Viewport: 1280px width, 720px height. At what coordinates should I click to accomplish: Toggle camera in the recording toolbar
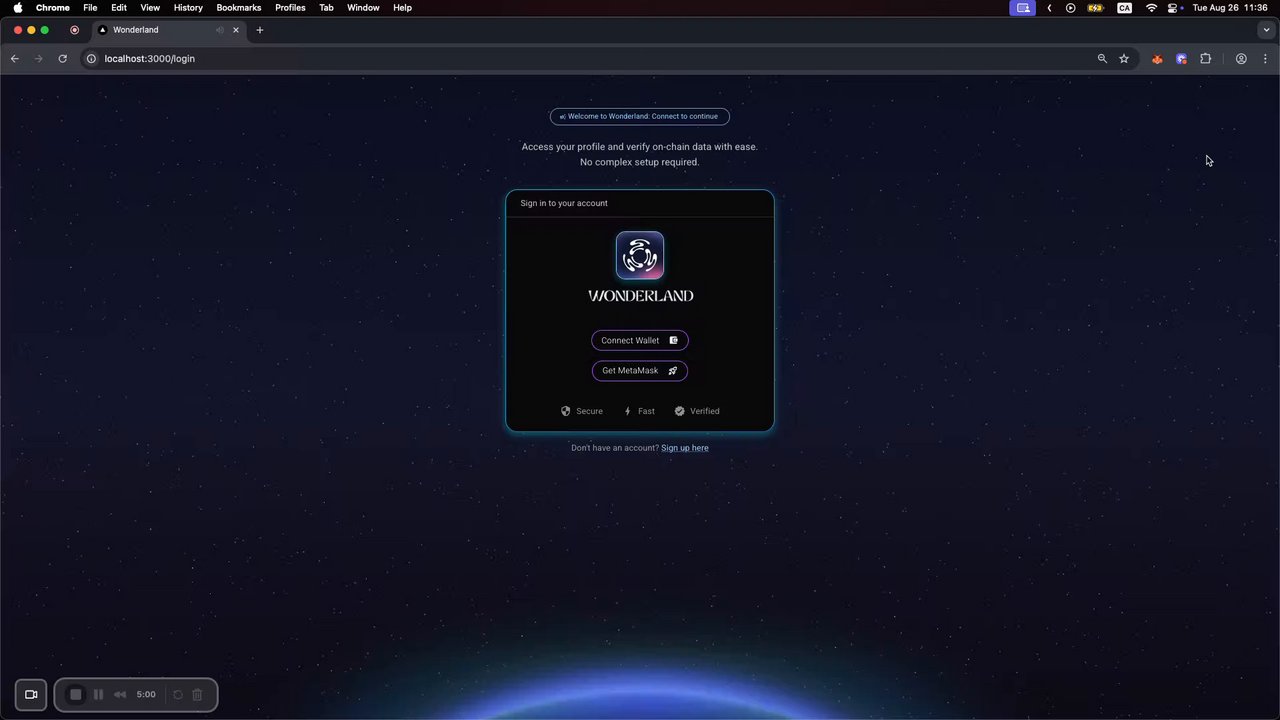tap(31, 695)
